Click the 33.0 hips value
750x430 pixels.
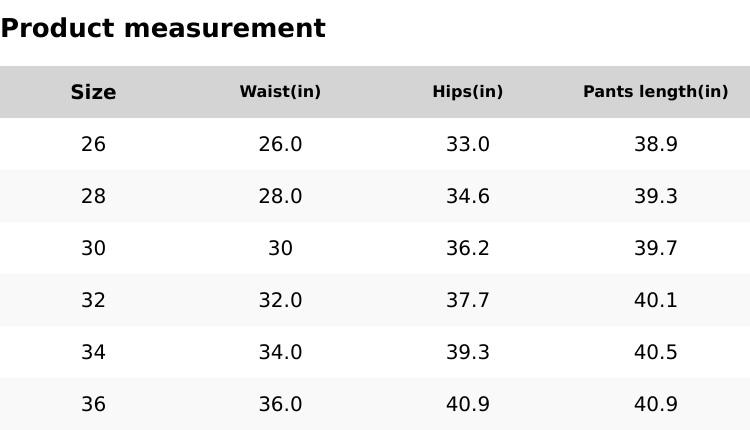coord(467,144)
